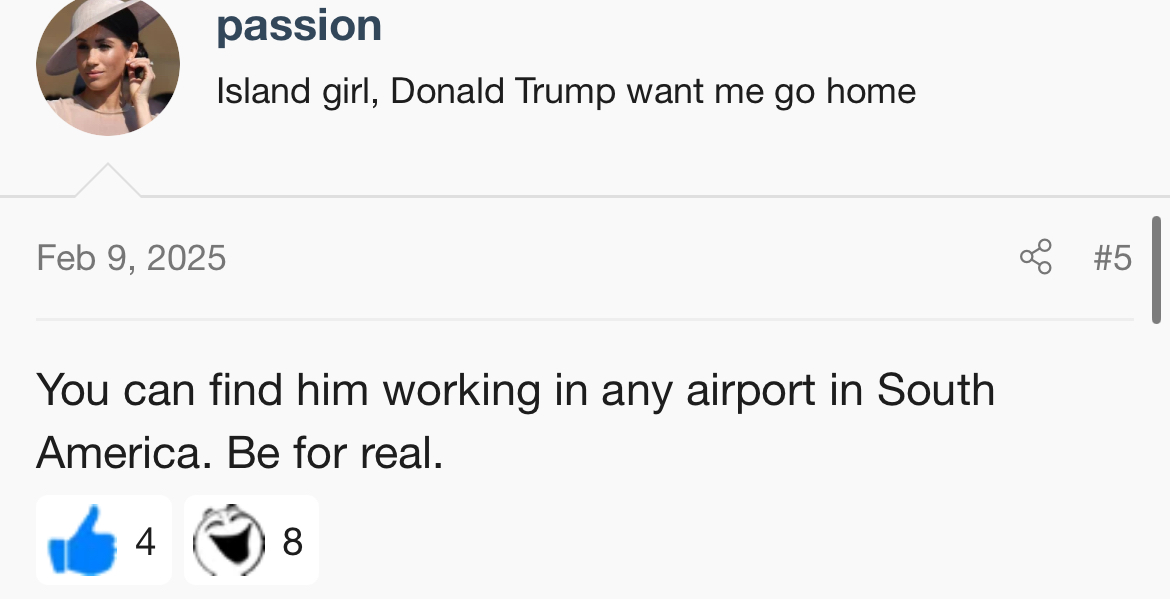Show who liked via the 4 count

click(145, 542)
